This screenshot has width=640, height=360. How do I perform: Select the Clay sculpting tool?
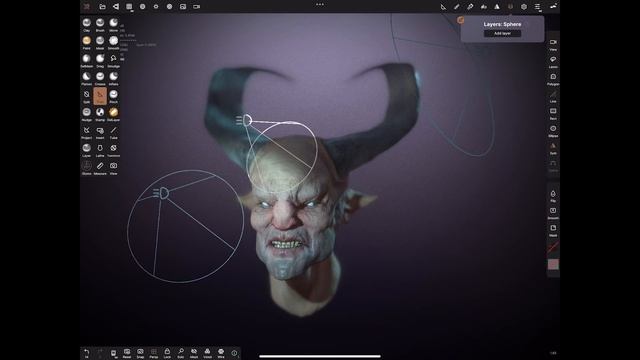[x=87, y=24]
